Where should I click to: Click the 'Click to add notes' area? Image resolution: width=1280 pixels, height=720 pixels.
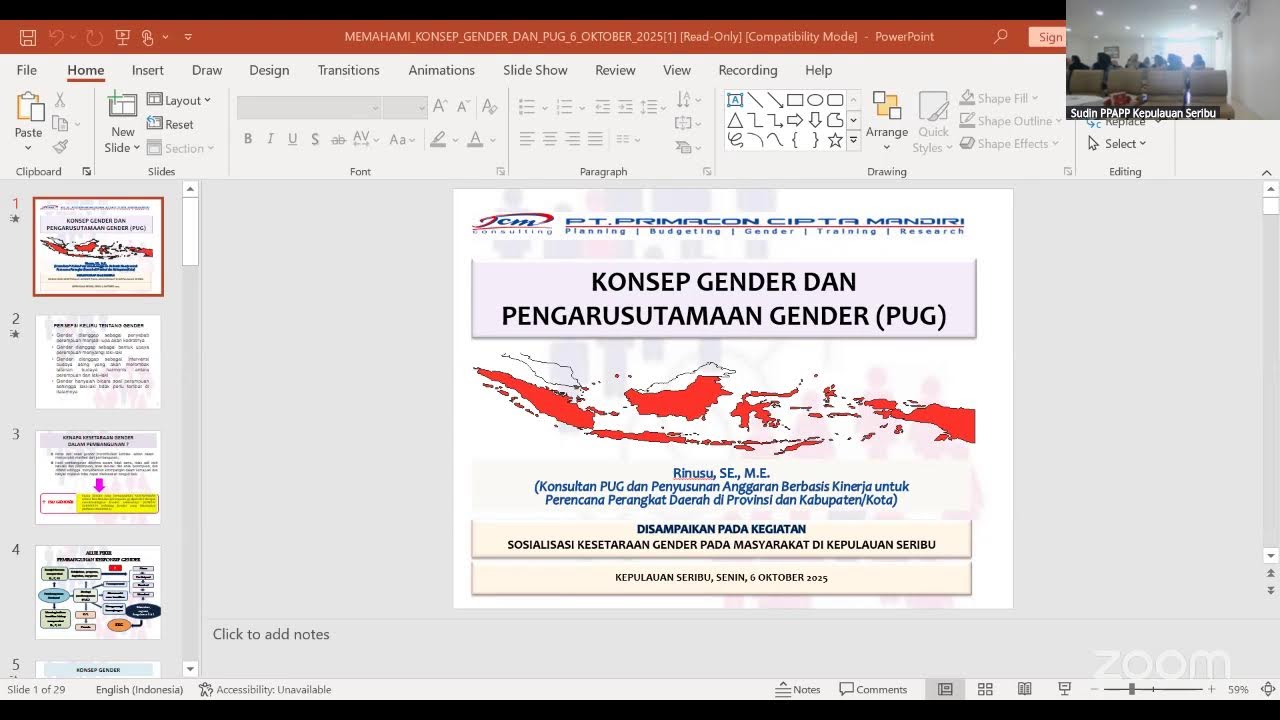[271, 634]
